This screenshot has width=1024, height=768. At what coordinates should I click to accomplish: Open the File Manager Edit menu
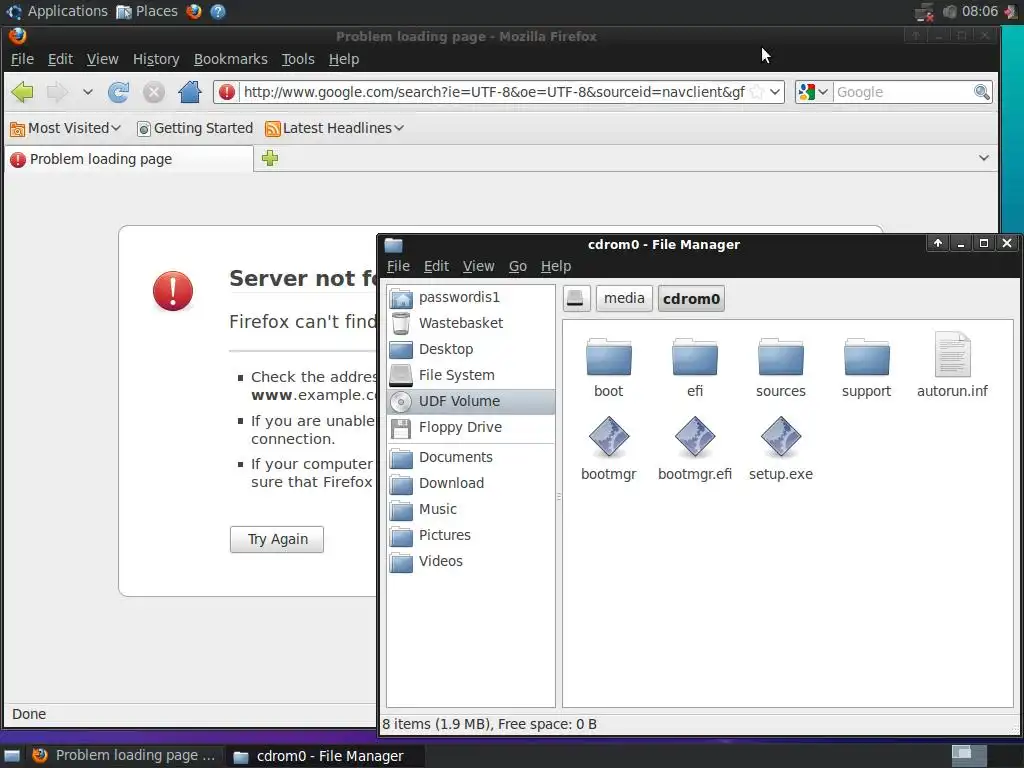436,266
